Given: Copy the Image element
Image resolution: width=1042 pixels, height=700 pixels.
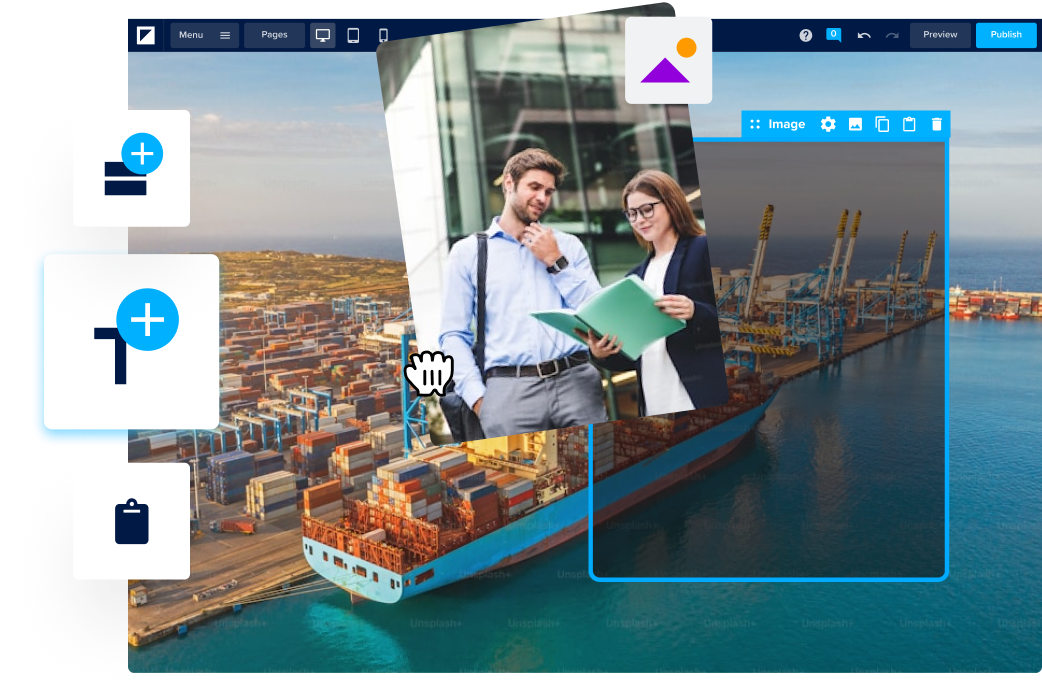Looking at the screenshot, I should click(x=882, y=124).
